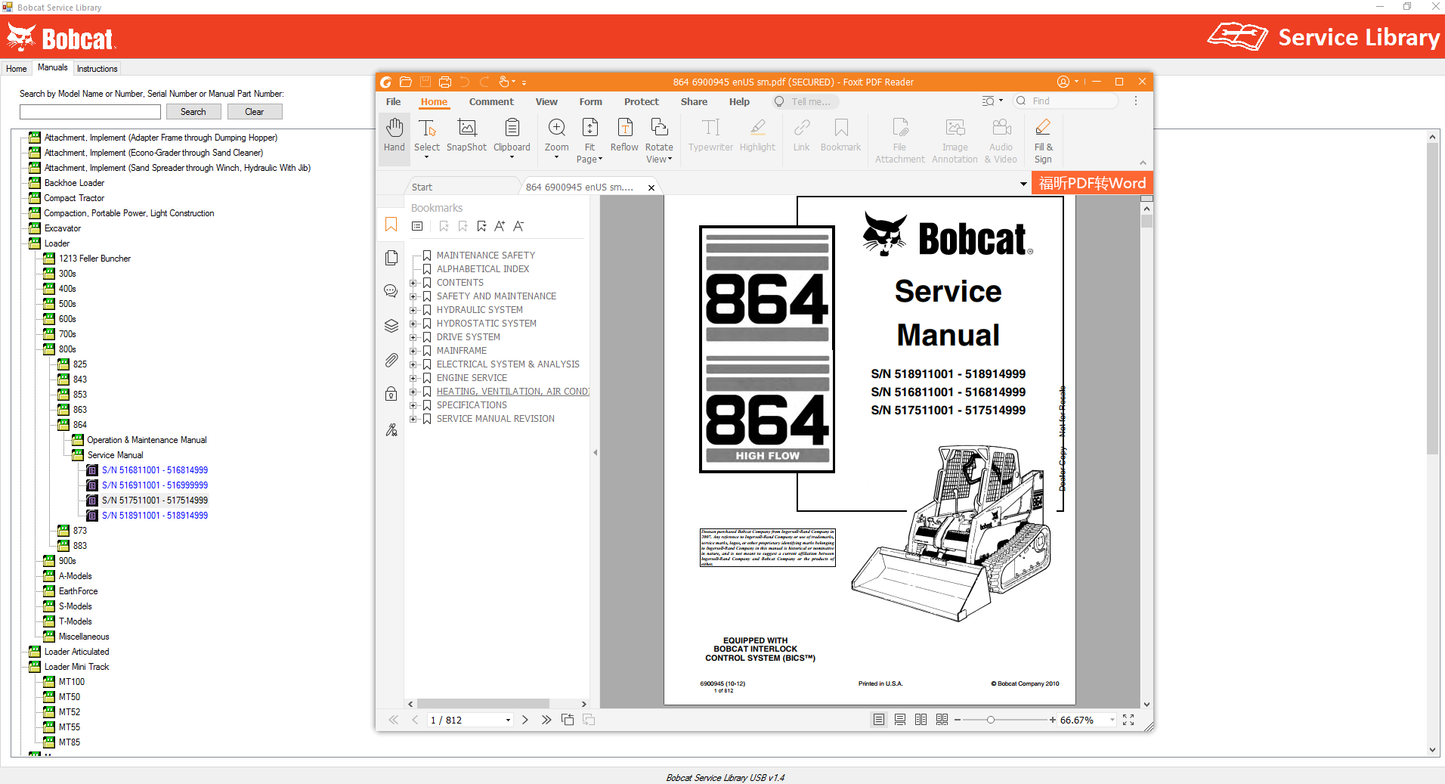Open S/N 516811001 - 516814999 manual link

coord(155,470)
